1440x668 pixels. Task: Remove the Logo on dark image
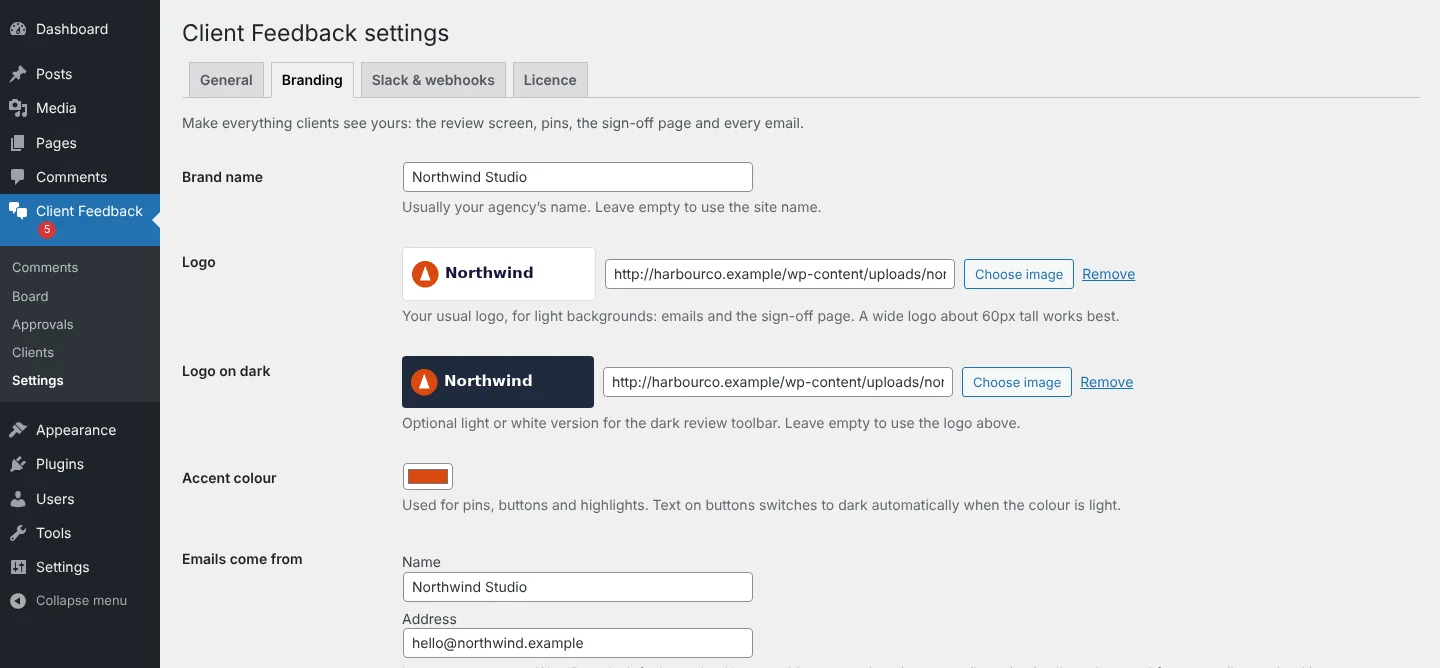(x=1106, y=382)
